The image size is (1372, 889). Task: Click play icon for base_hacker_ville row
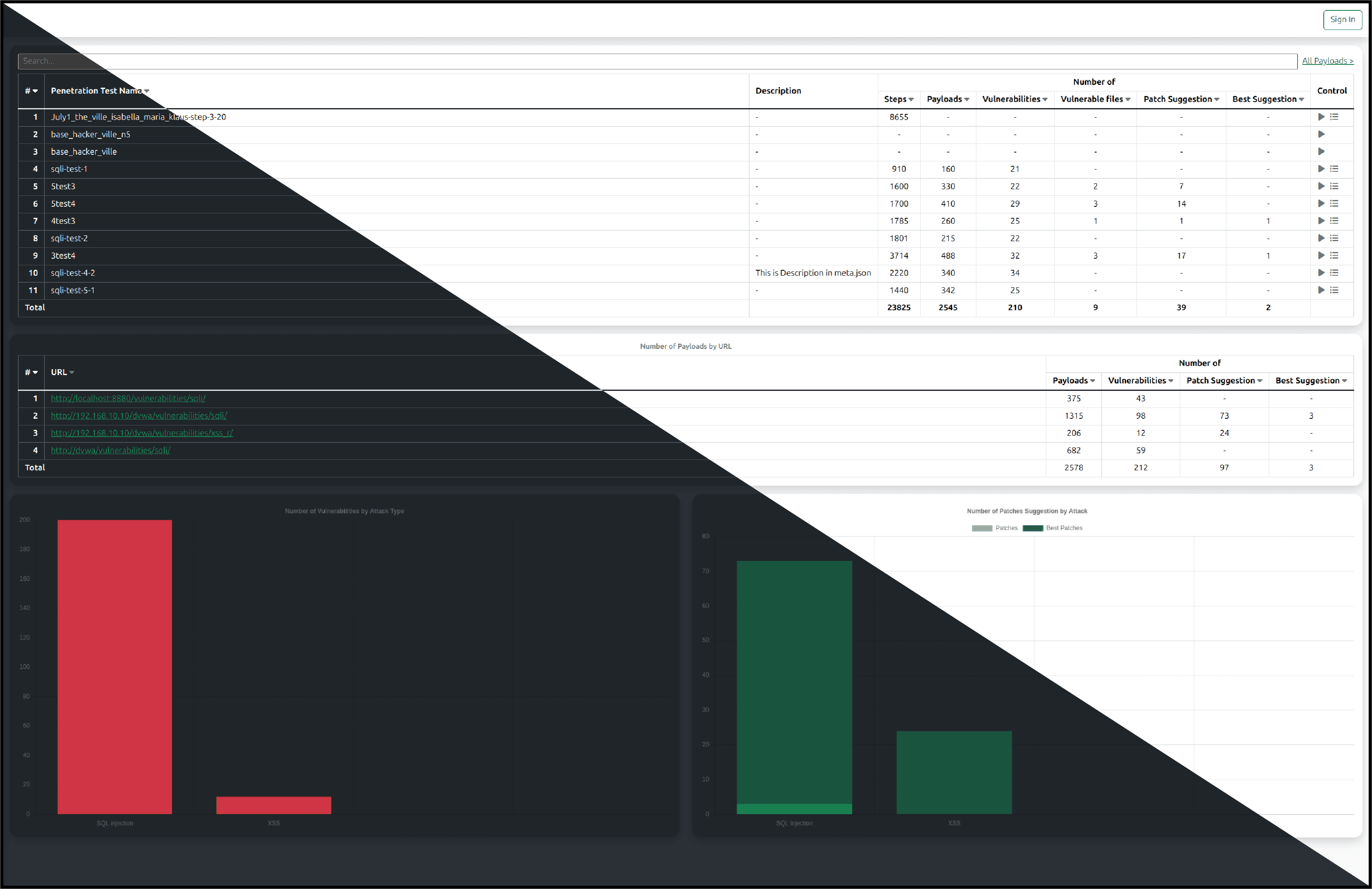click(1321, 151)
